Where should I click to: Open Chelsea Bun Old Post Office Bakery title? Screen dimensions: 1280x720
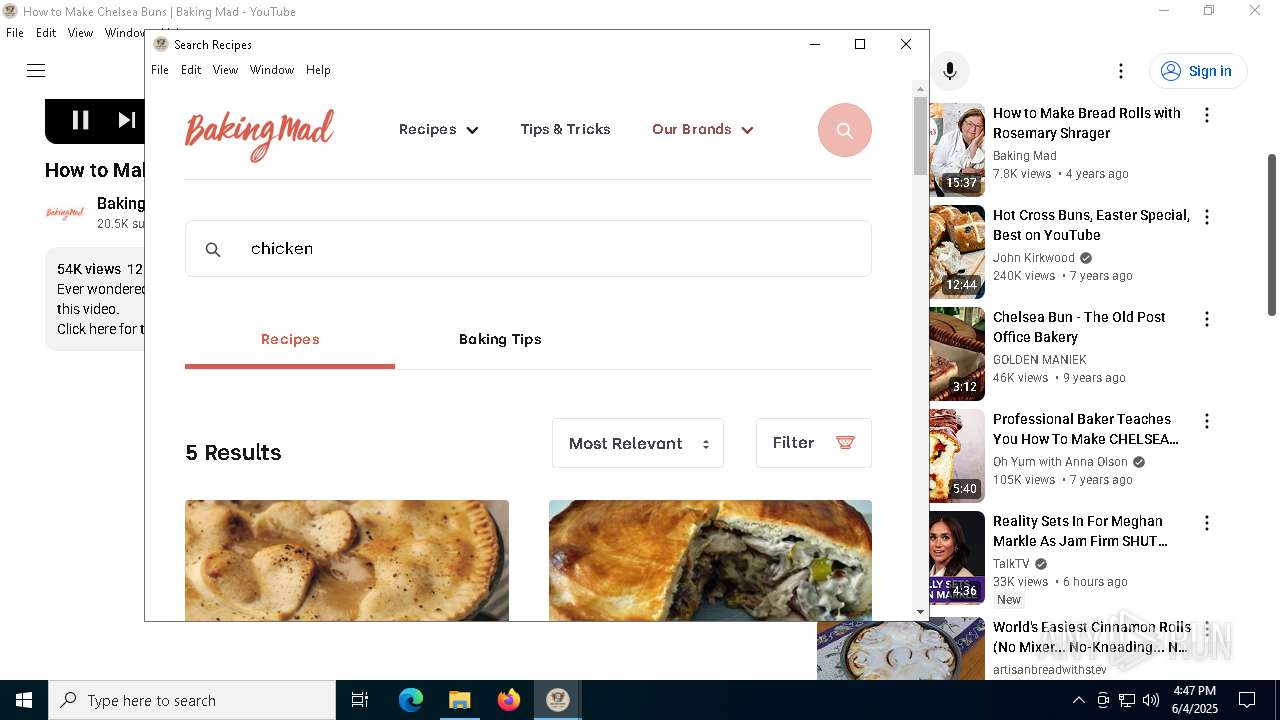pos(1079,327)
